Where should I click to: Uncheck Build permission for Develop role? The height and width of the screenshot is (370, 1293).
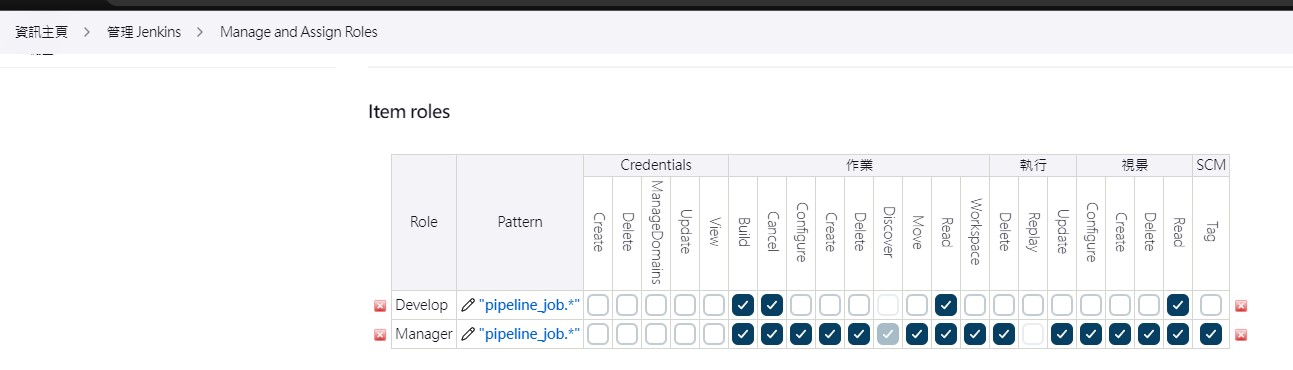[742, 305]
